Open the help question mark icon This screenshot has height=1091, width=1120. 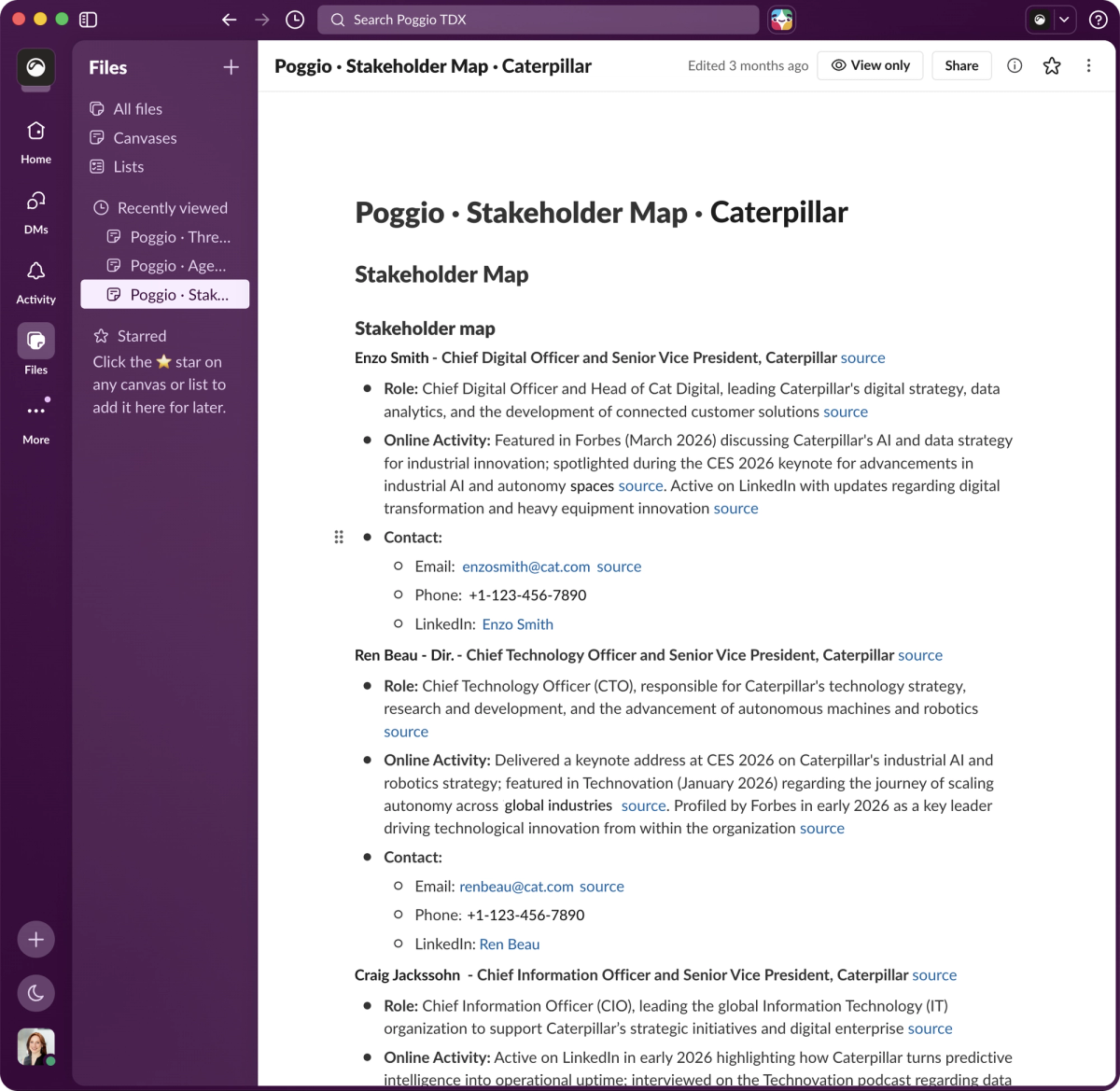pyautogui.click(x=1099, y=20)
